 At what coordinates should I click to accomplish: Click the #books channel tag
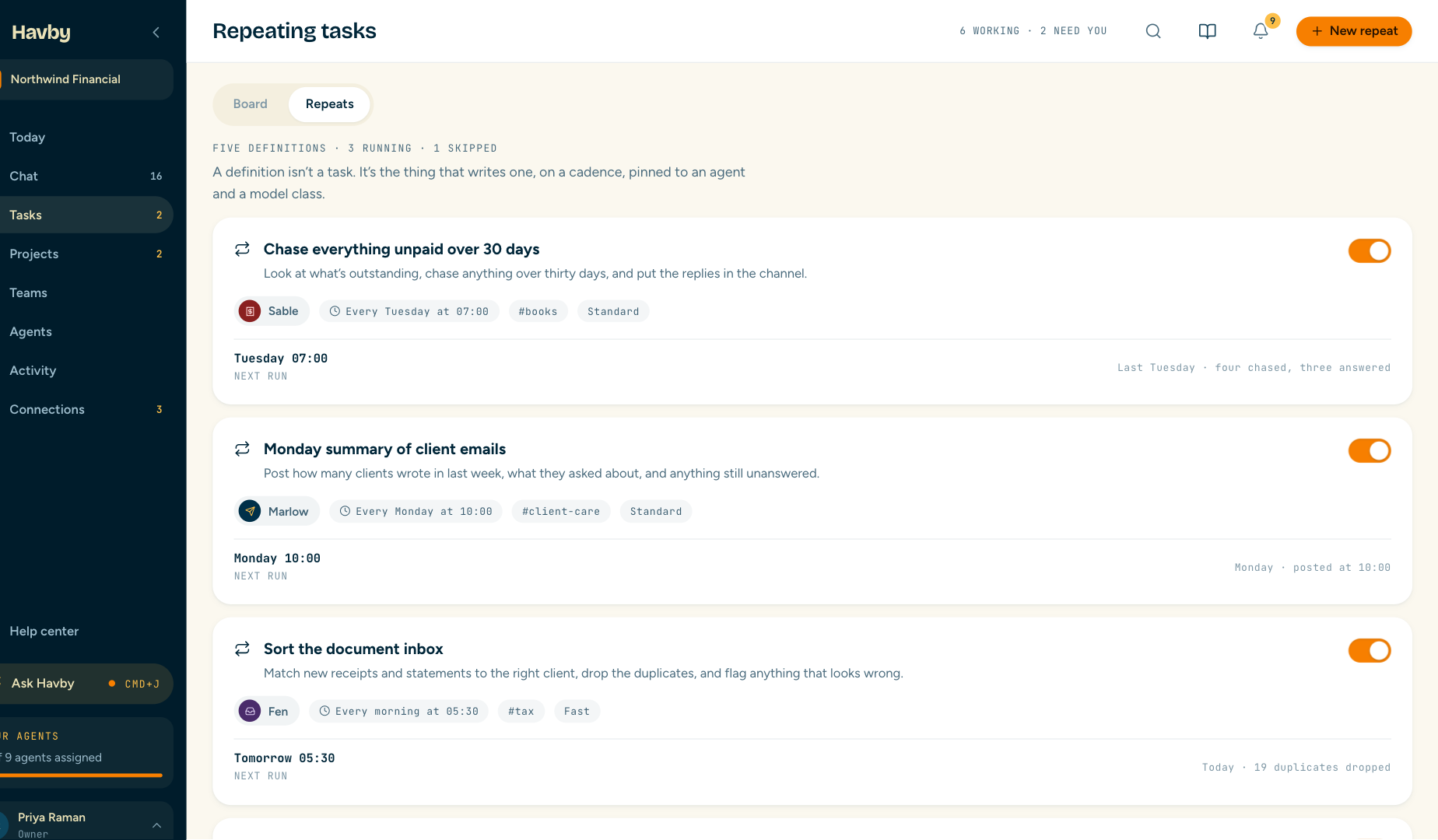538,311
